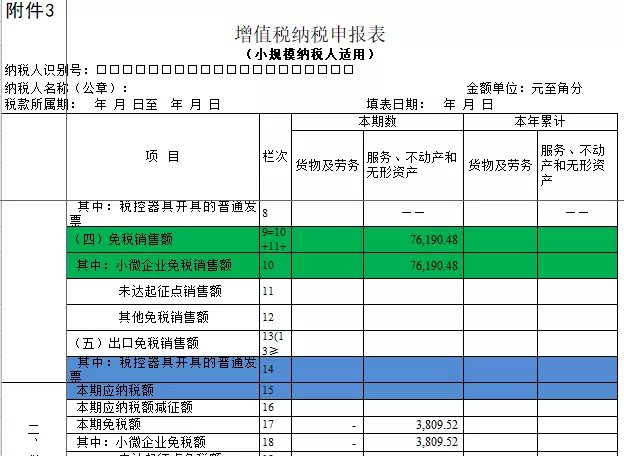Click the blue row 14 税控器具开具的普通发票 cell
624x456 pixels.
coord(163,370)
